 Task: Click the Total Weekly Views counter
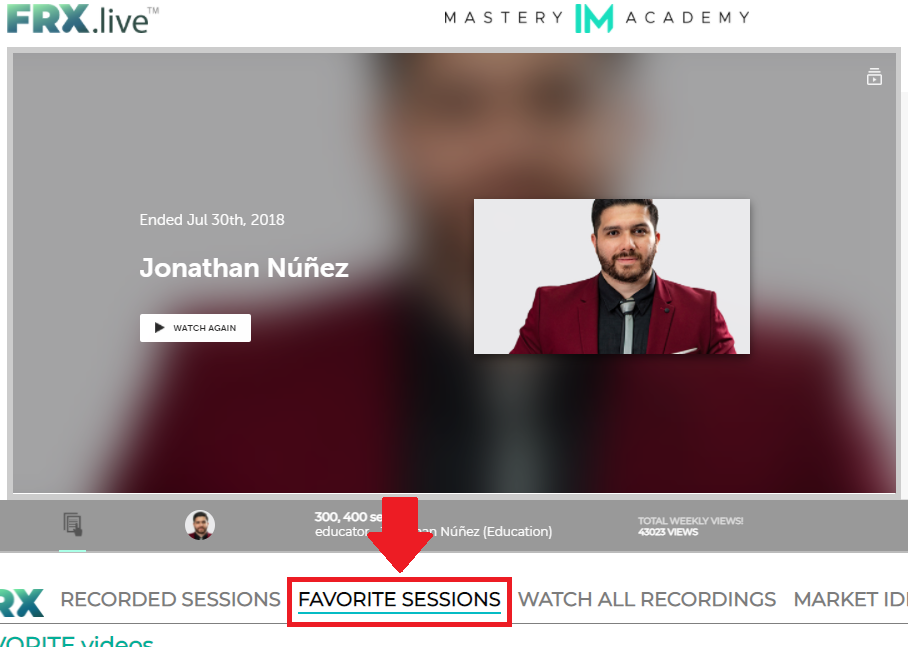tap(690, 526)
